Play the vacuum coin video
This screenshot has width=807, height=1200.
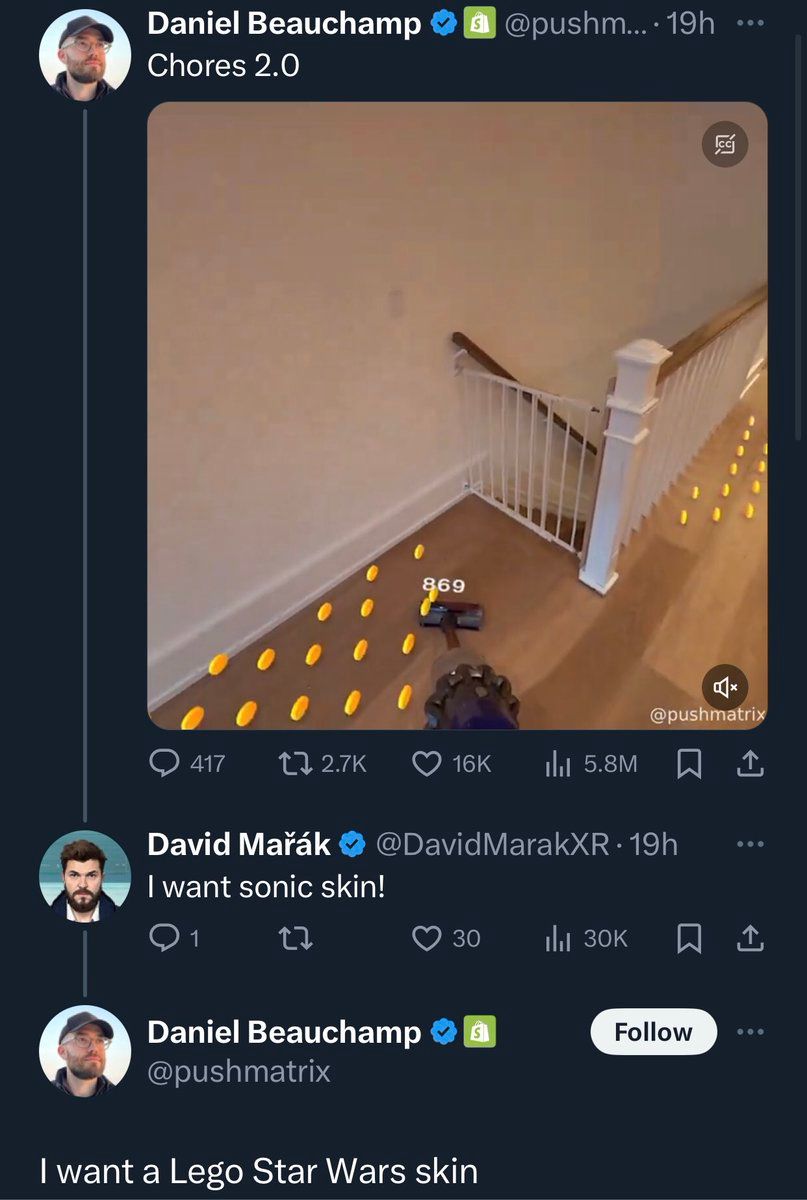(x=457, y=415)
